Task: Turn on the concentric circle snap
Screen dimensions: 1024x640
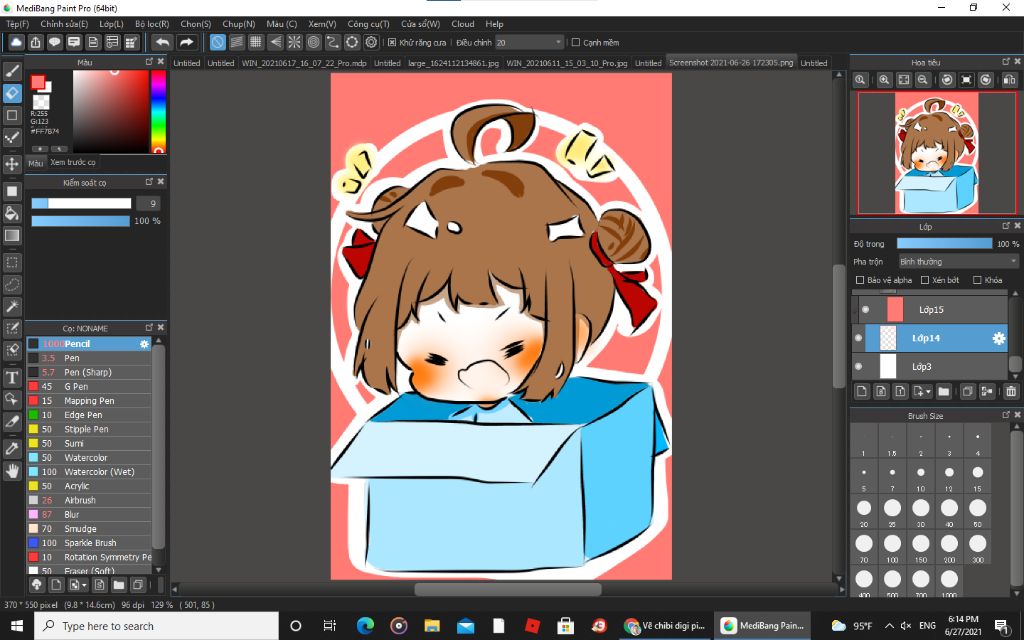Action: click(314, 42)
